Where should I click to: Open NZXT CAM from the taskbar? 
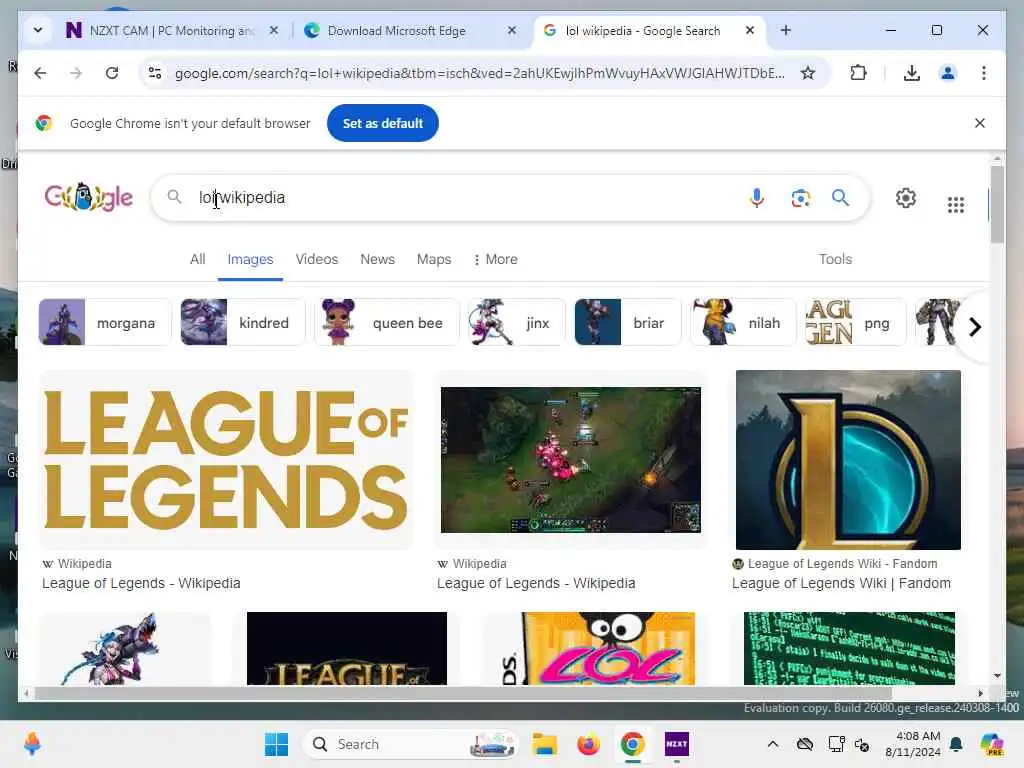pyautogui.click(x=677, y=744)
